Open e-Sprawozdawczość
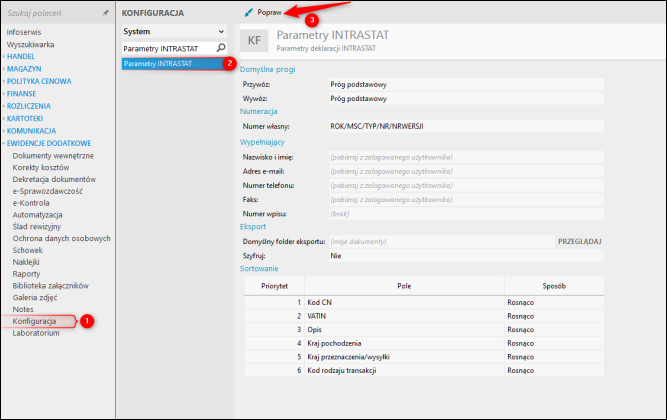This screenshot has height=420, width=667. [x=48, y=191]
